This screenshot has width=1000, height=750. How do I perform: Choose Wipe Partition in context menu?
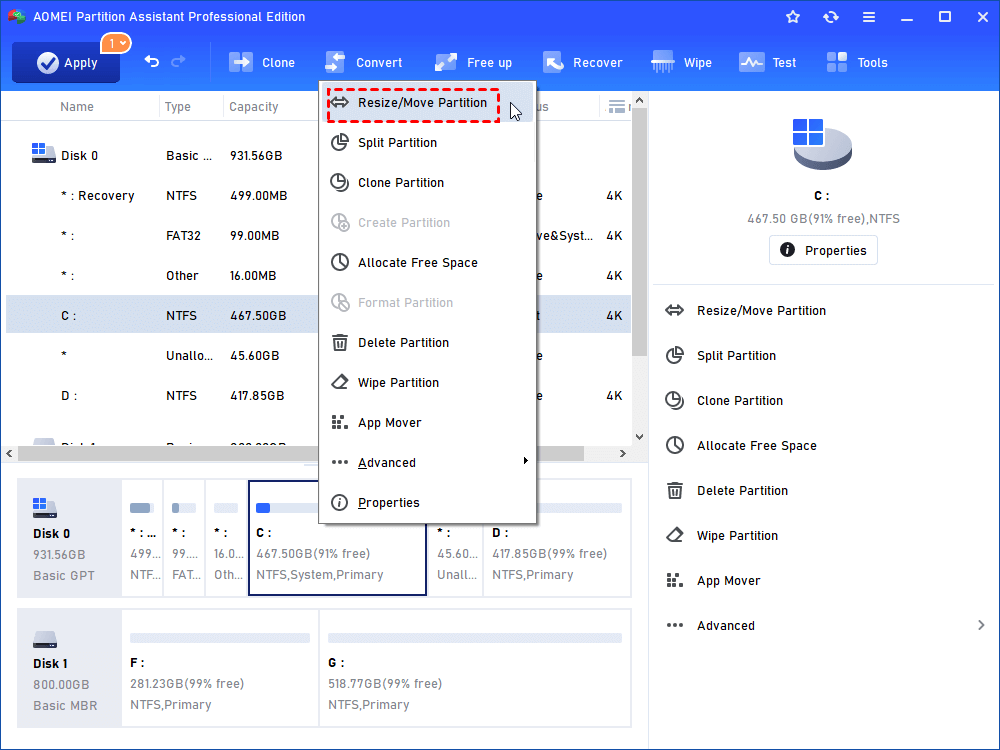[427, 383]
